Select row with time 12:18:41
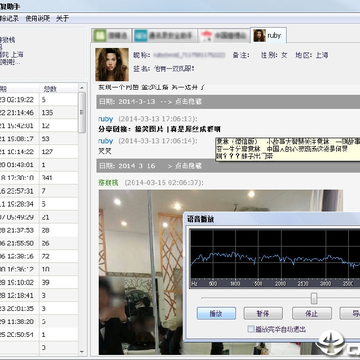360x360 pixels. [39, 295]
